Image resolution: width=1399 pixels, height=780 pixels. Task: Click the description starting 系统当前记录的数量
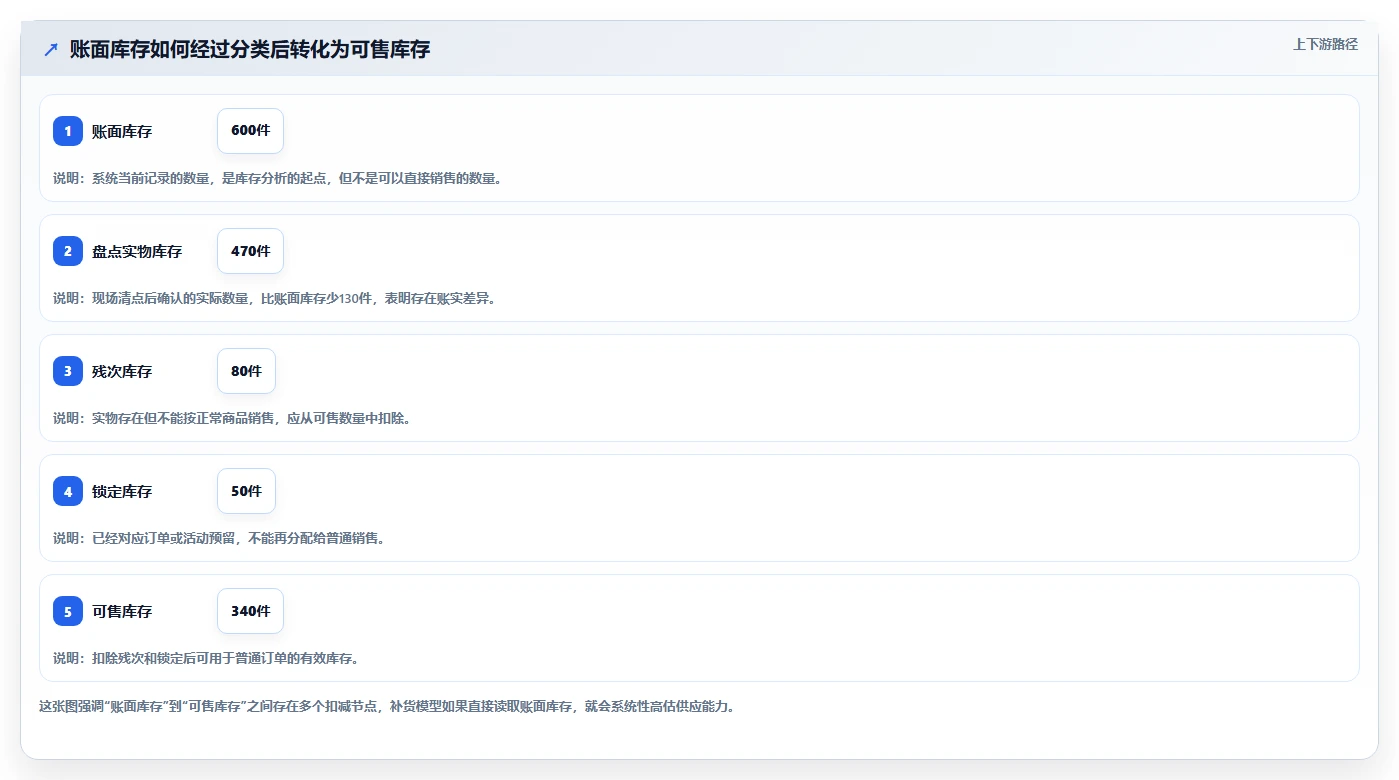[277, 178]
